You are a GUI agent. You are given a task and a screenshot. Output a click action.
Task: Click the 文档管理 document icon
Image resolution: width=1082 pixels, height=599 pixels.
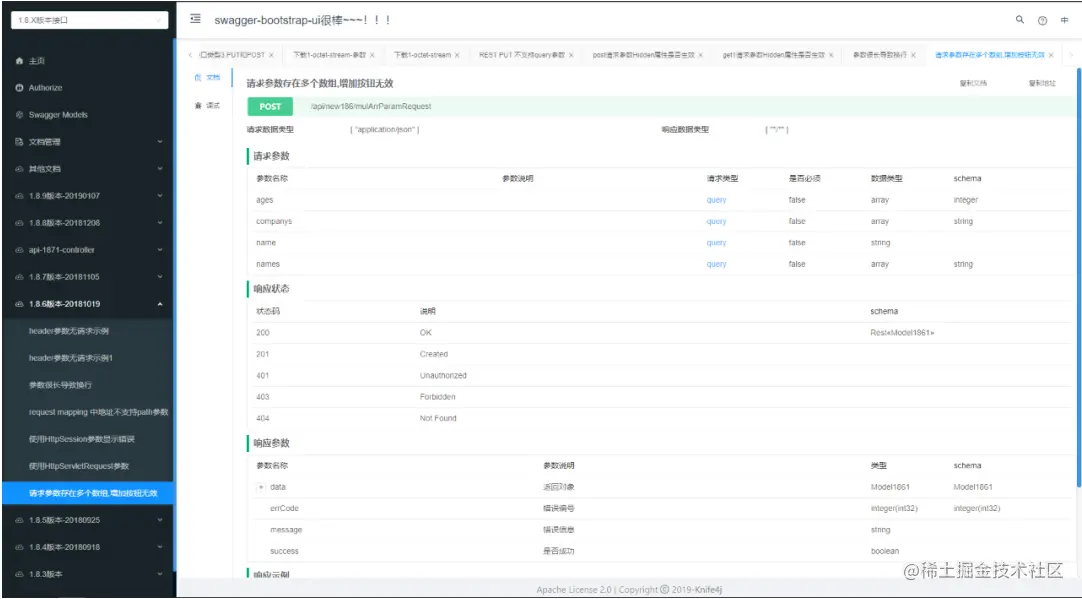tap(19, 141)
